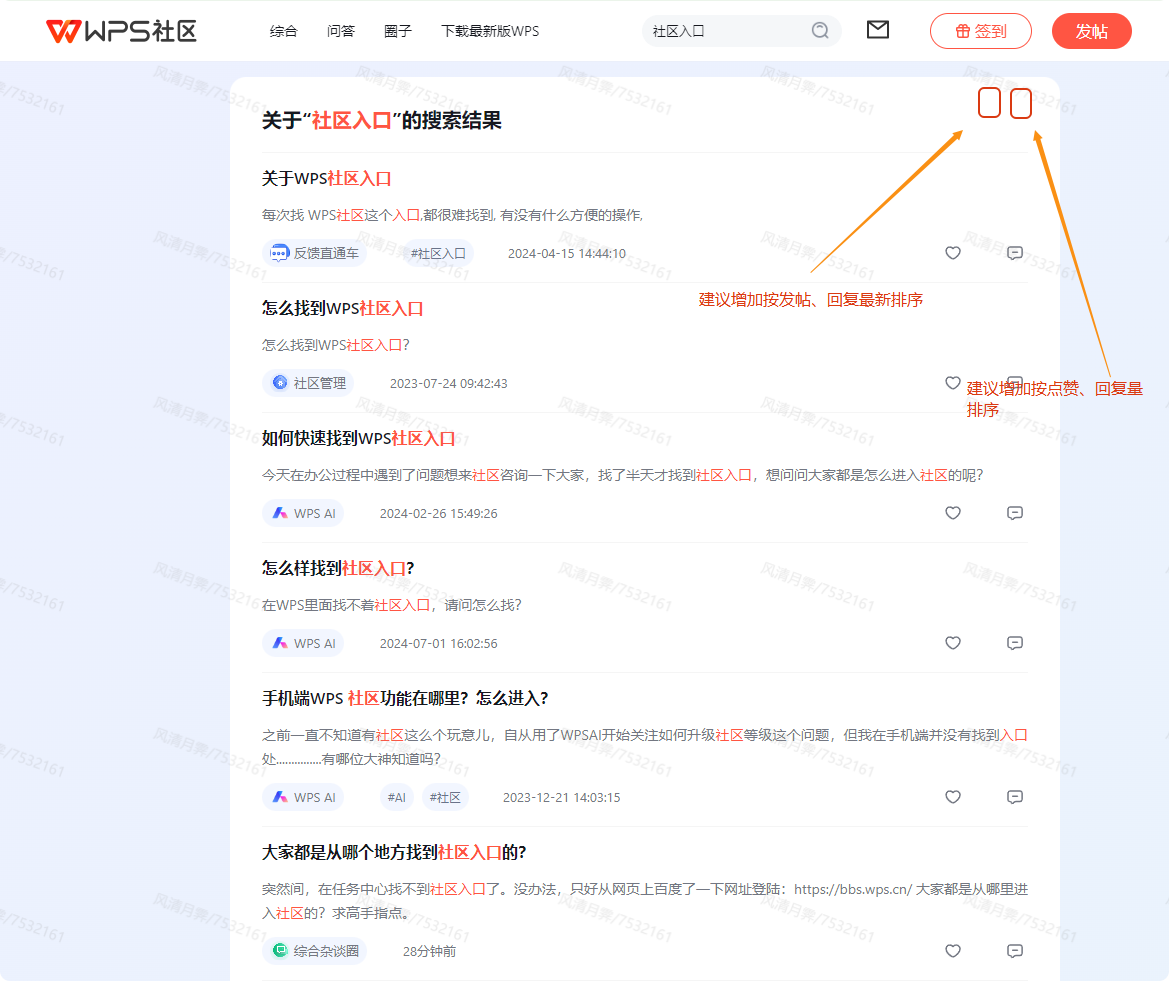Viewport: 1169px width, 981px height.
Task: Click the timestamp 2024-02-26 15:49:26
Action: point(438,513)
